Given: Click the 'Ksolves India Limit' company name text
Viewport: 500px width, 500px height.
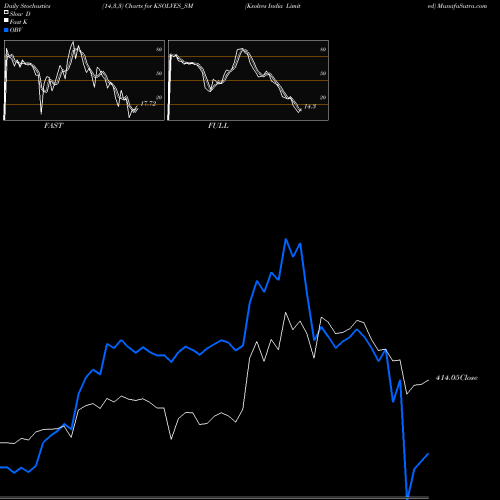Looking at the screenshot, I should pos(273,6).
